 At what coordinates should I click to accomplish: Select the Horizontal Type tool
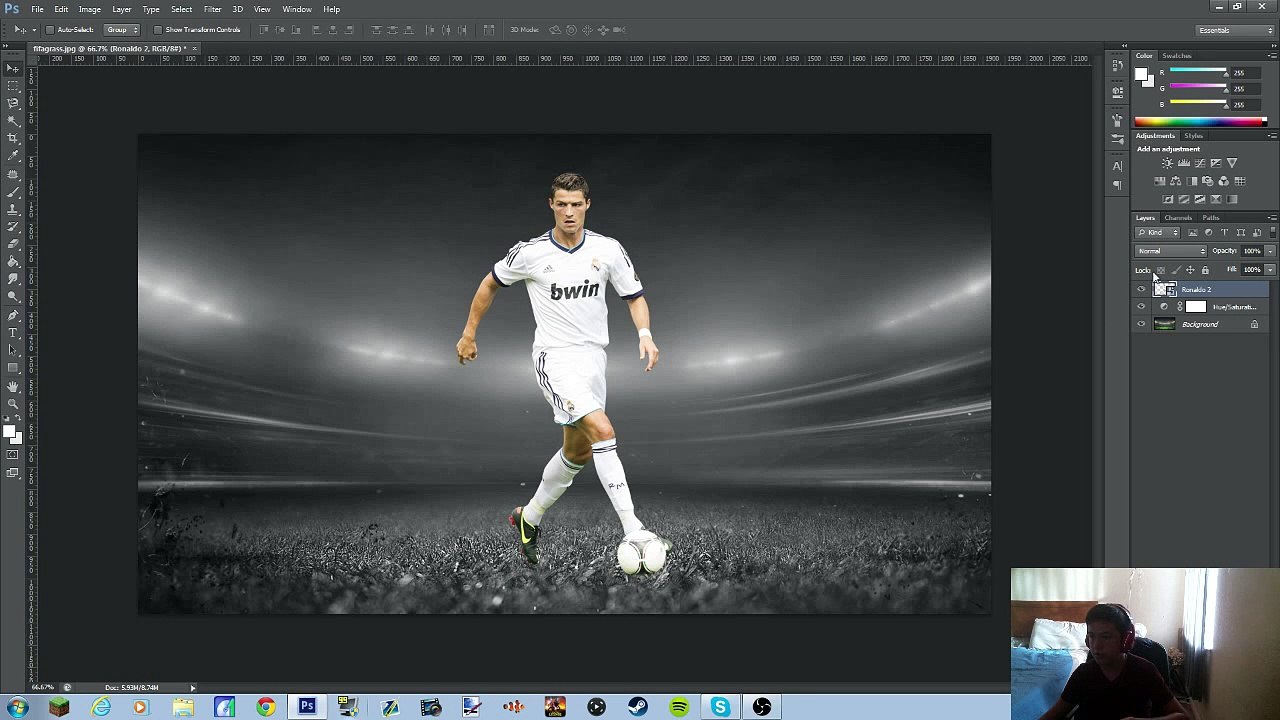(14, 332)
